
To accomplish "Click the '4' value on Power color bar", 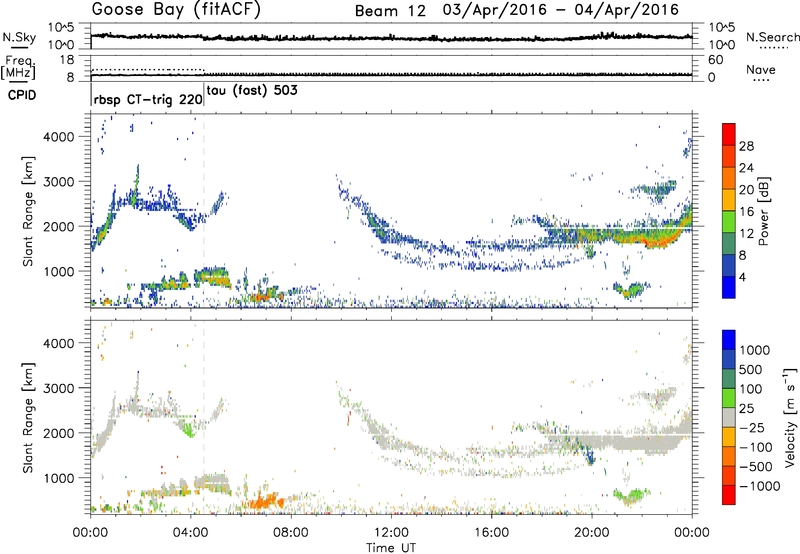I will point(742,277).
